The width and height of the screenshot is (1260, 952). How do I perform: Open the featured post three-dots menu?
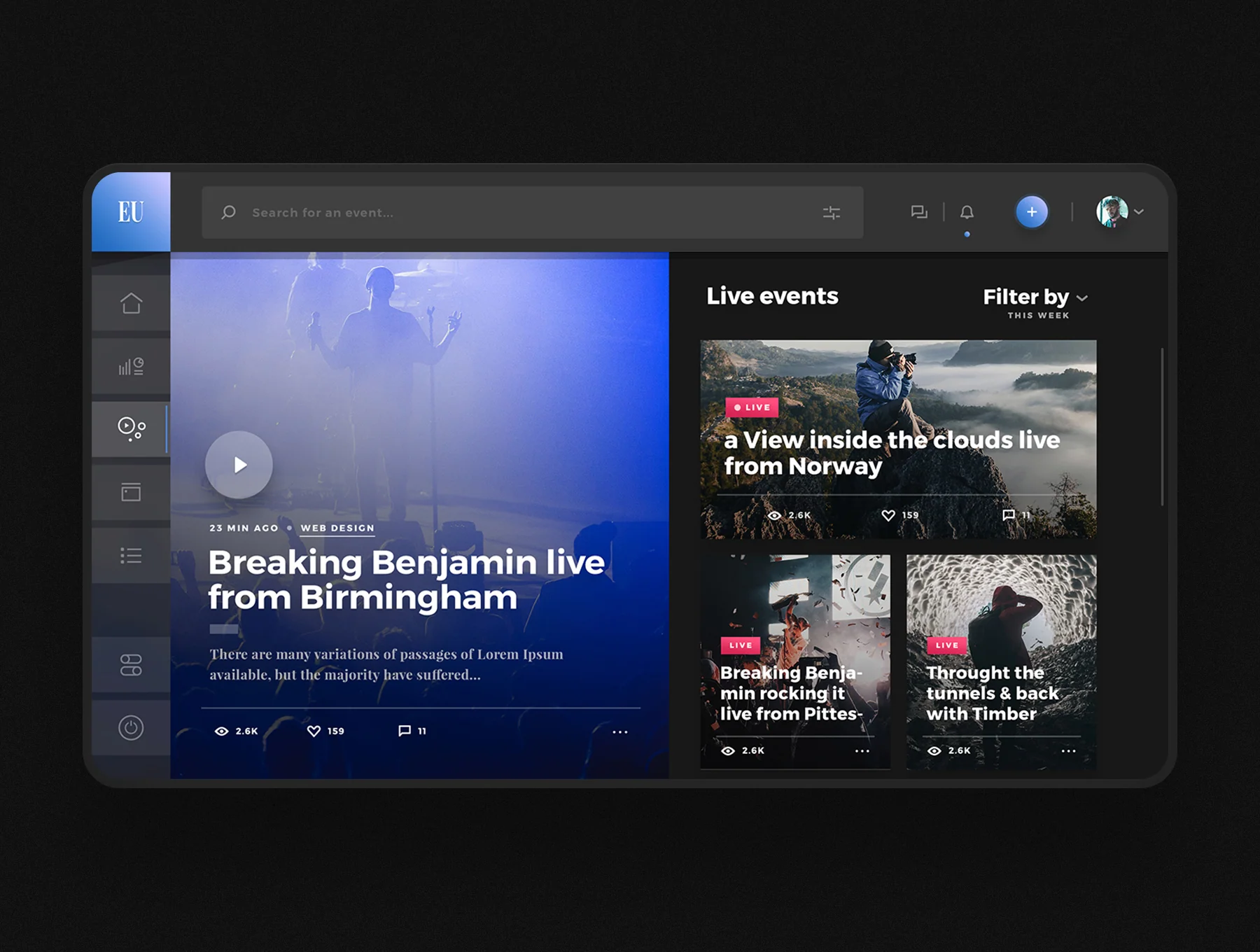pyautogui.click(x=620, y=732)
